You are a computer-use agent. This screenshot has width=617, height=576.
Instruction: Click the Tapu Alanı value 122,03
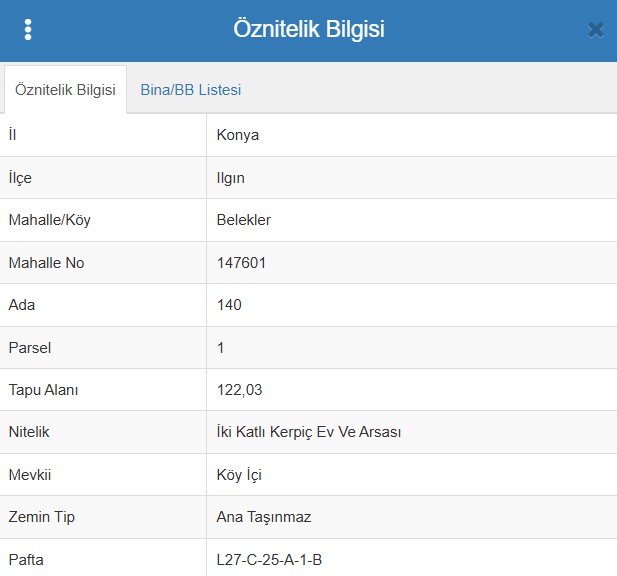click(x=239, y=390)
